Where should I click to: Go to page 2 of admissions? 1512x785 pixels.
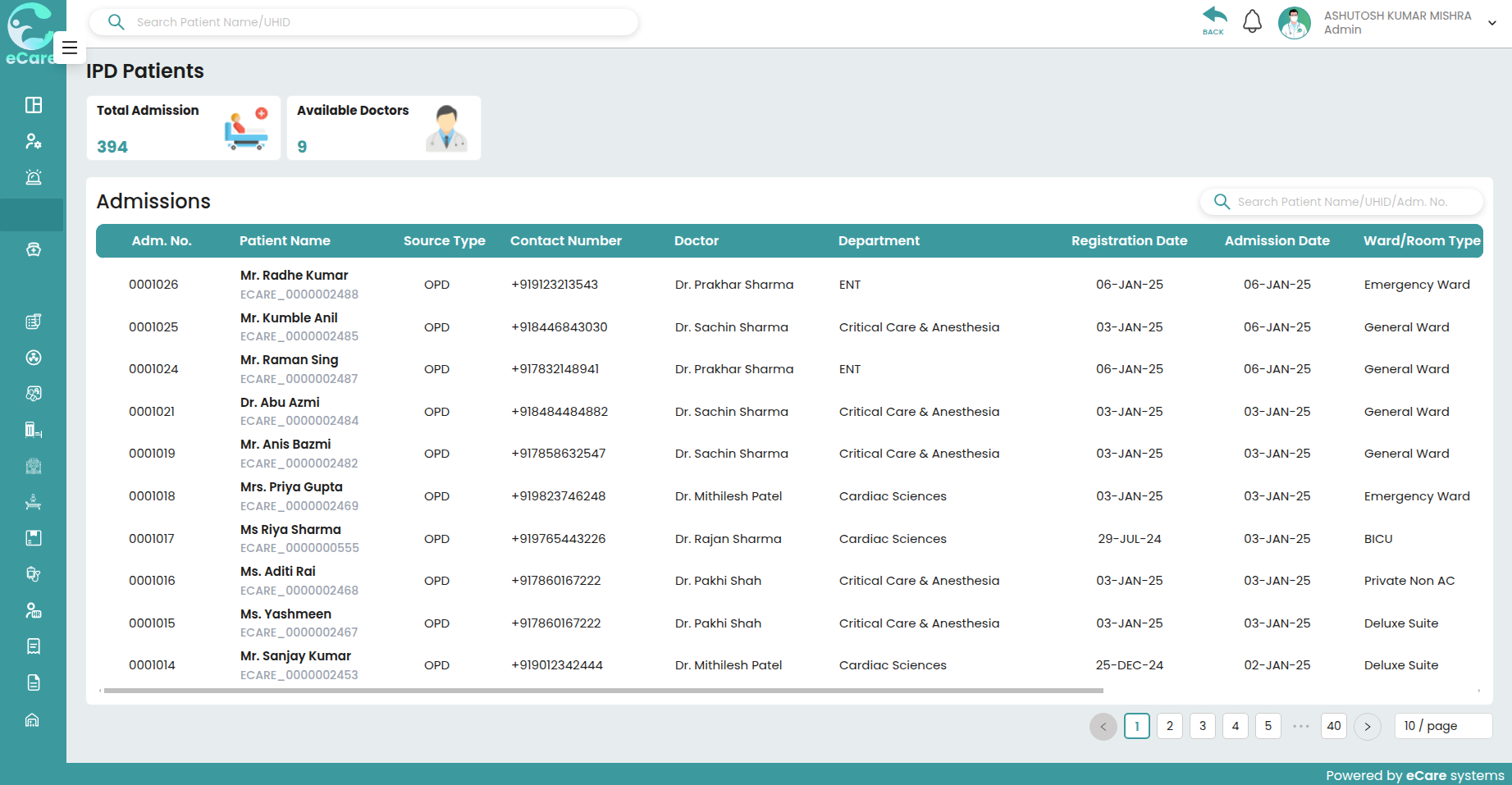pos(1169,726)
